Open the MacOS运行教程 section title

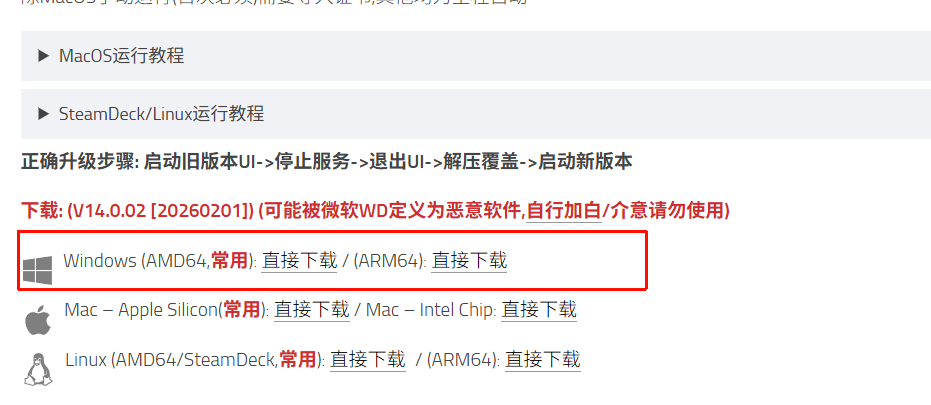(x=122, y=56)
